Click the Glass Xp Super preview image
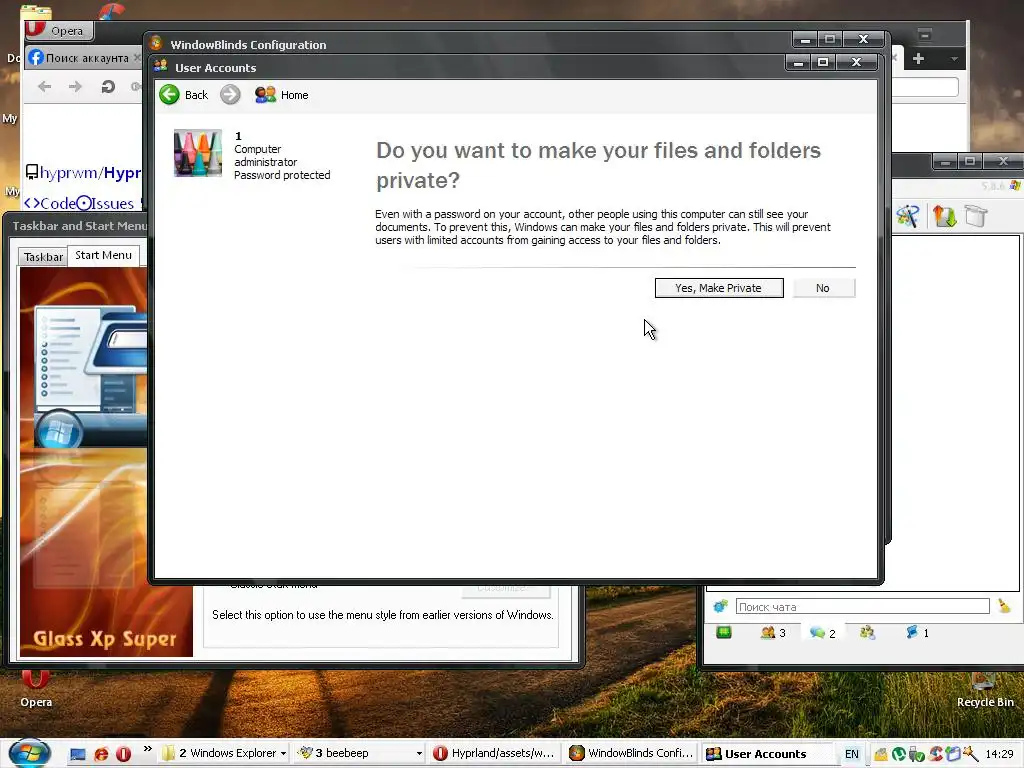Image resolution: width=1024 pixels, height=768 pixels. (x=106, y=462)
